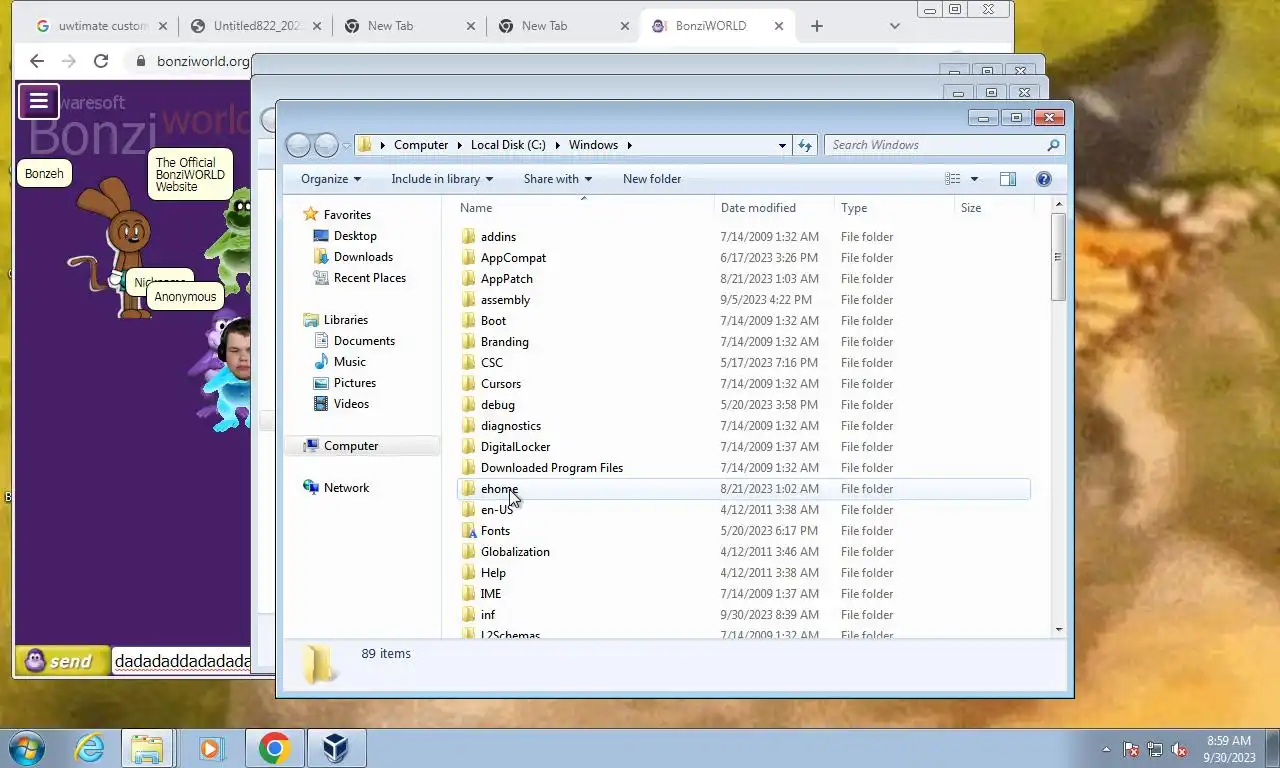Screen dimensions: 1280x768
Task: Open the Internet Explorer taskbar icon
Action: pyautogui.click(x=89, y=748)
